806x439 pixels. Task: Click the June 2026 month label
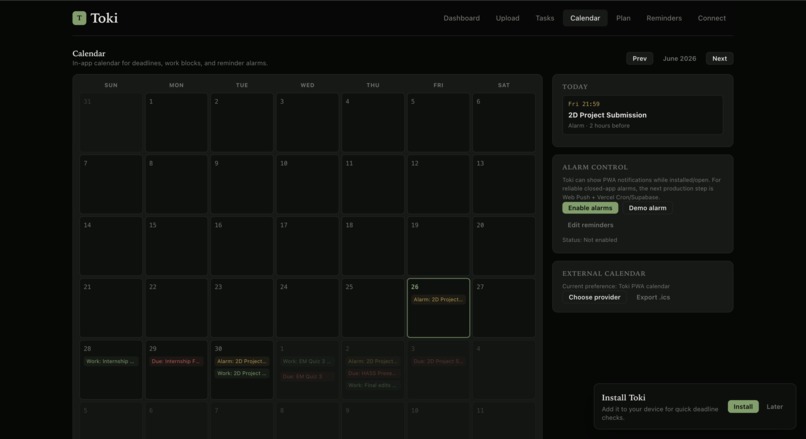point(679,59)
